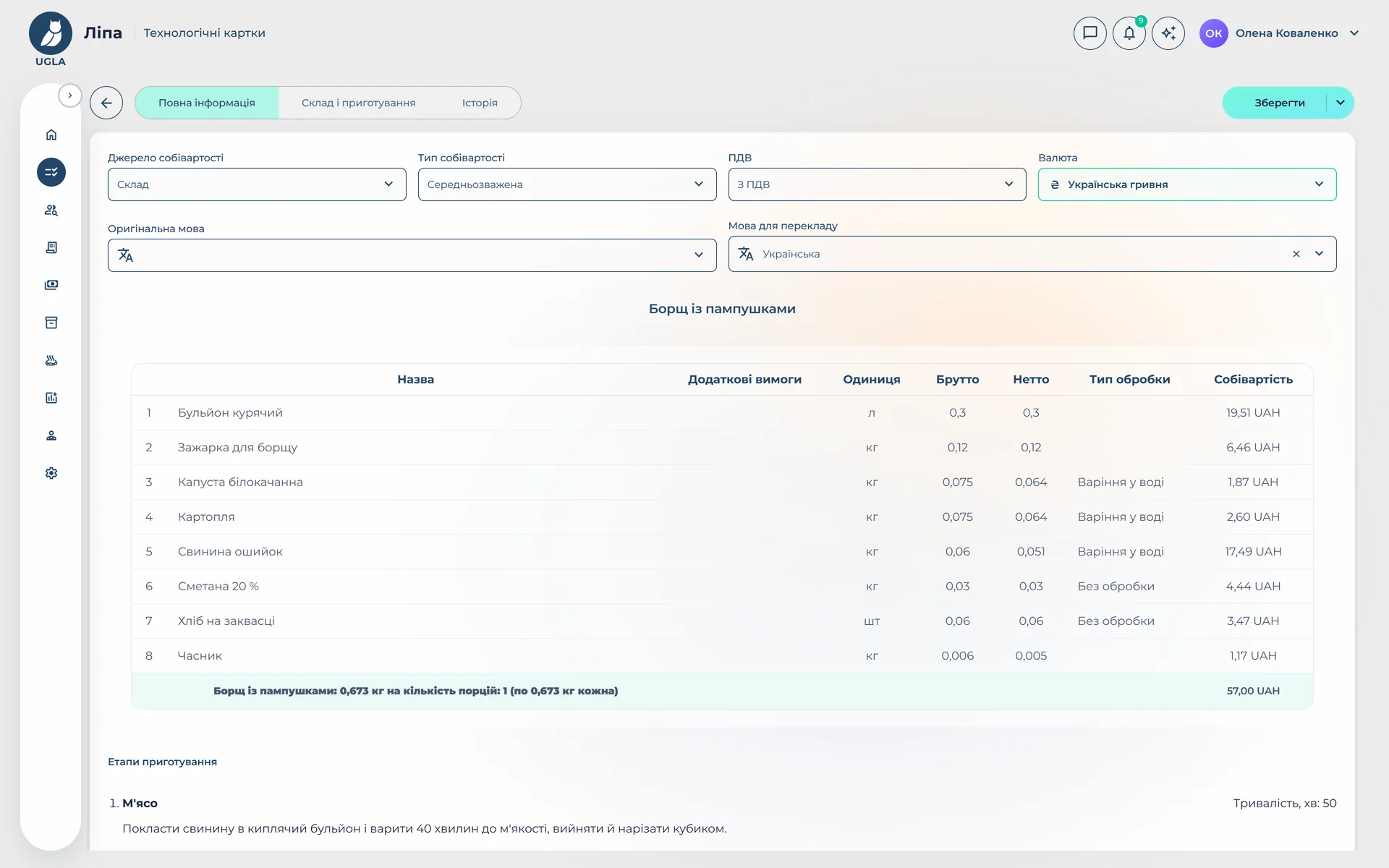Switch to Повна інформація tab
This screenshot has width=1389, height=868.
tap(207, 103)
